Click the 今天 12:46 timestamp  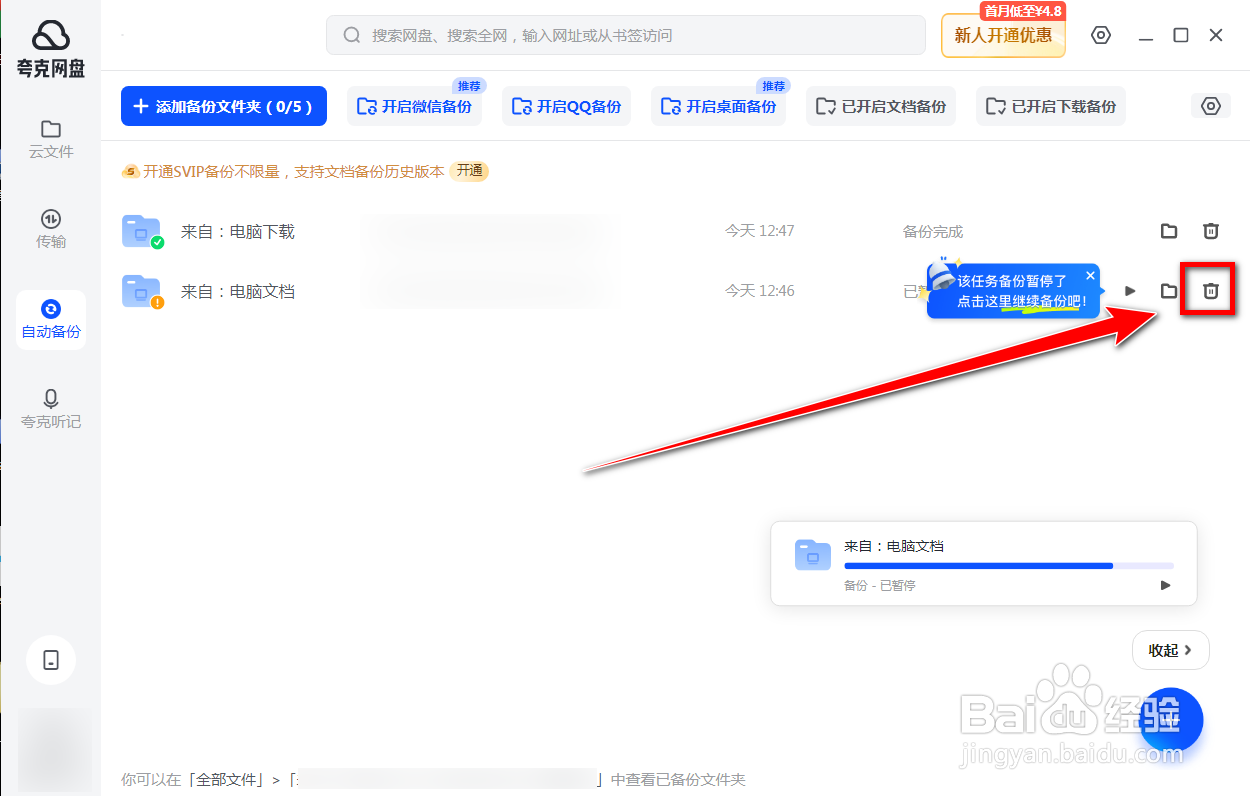pos(760,291)
